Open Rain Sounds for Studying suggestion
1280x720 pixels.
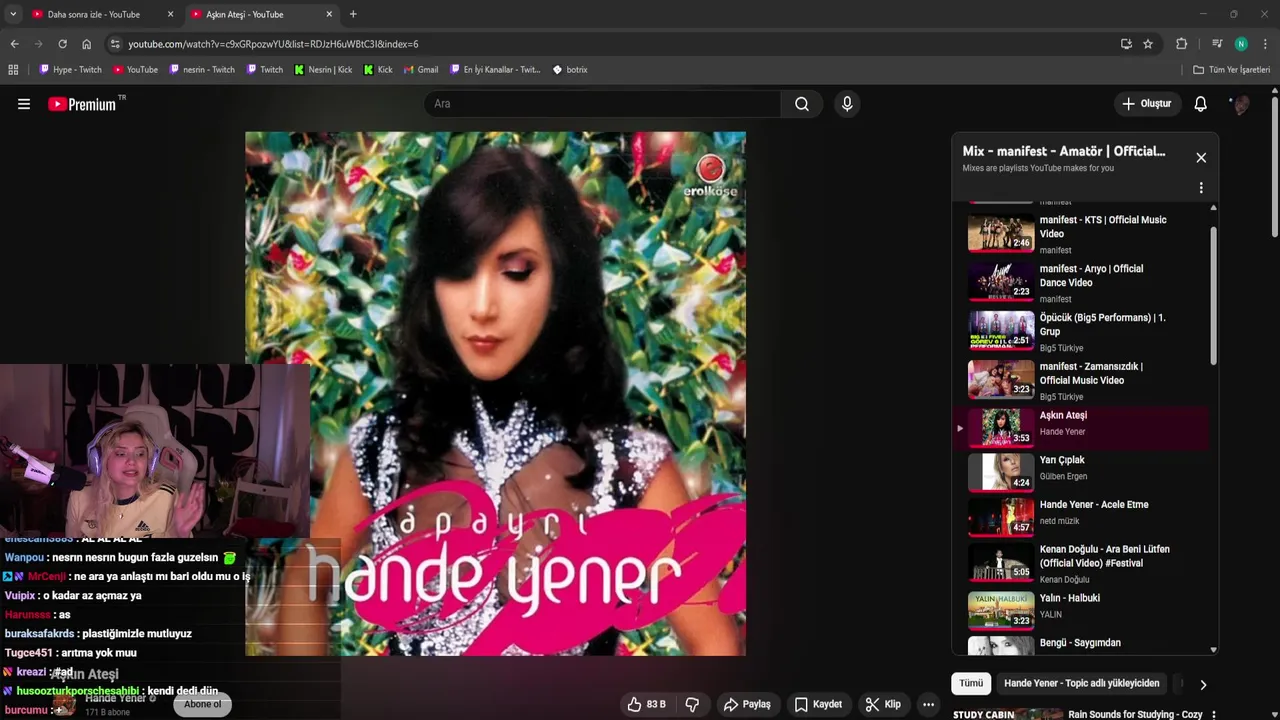click(x=1135, y=715)
